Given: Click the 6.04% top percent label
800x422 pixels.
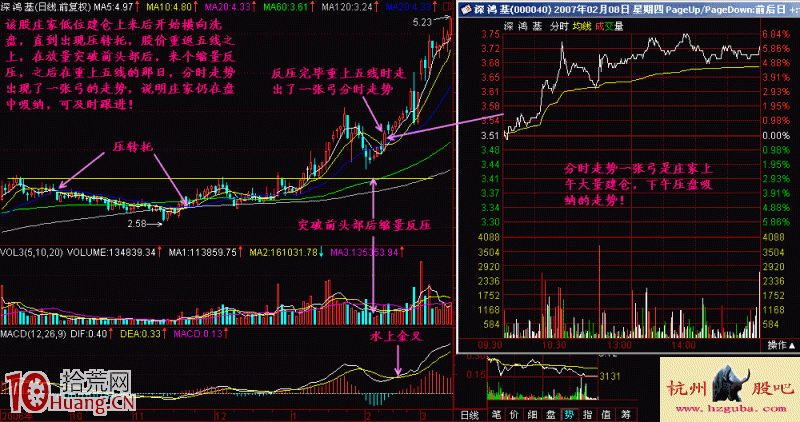Looking at the screenshot, I should pyautogui.click(x=776, y=34).
